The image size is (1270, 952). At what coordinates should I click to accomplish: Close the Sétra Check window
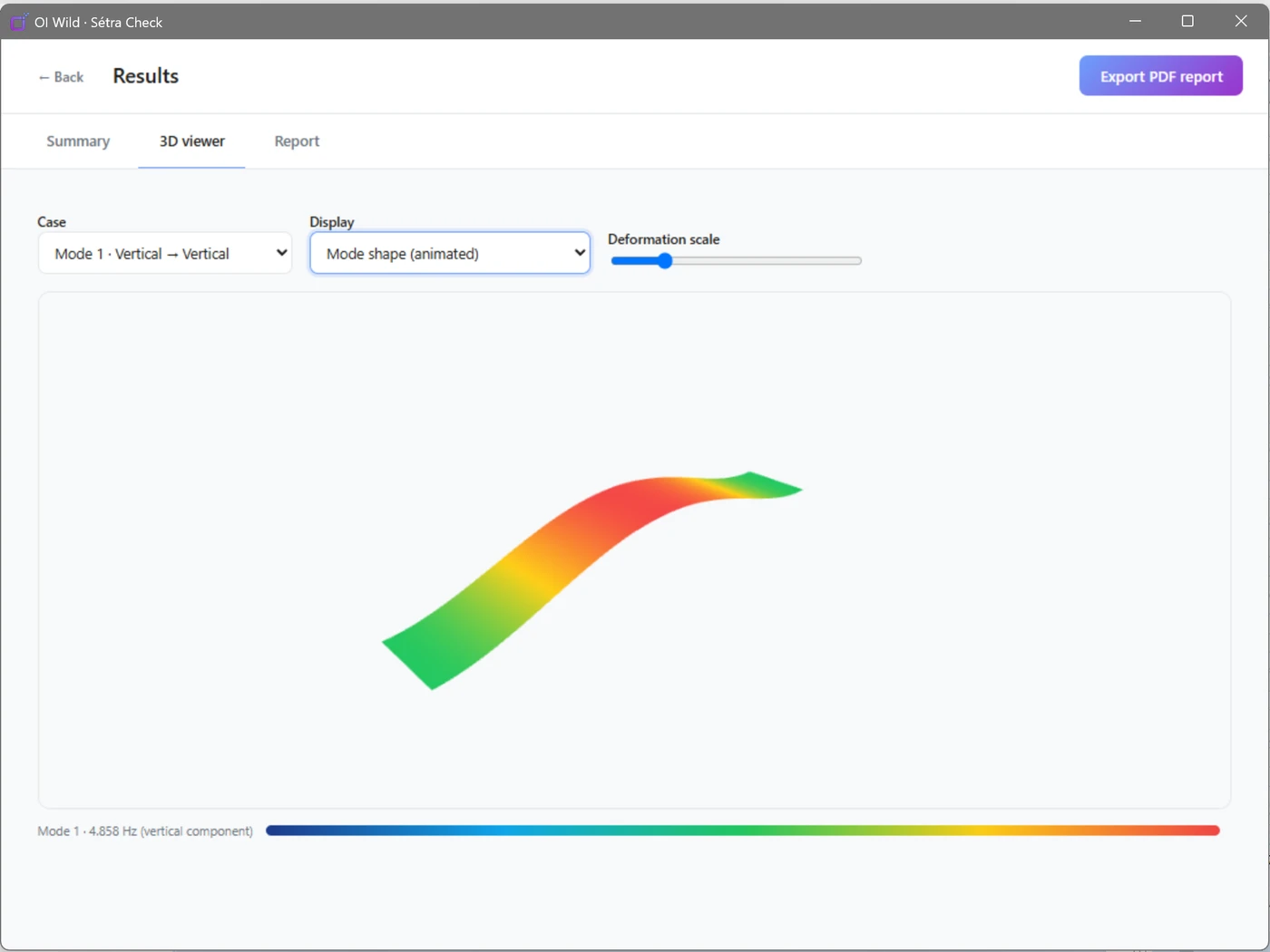pyautogui.click(x=1241, y=21)
